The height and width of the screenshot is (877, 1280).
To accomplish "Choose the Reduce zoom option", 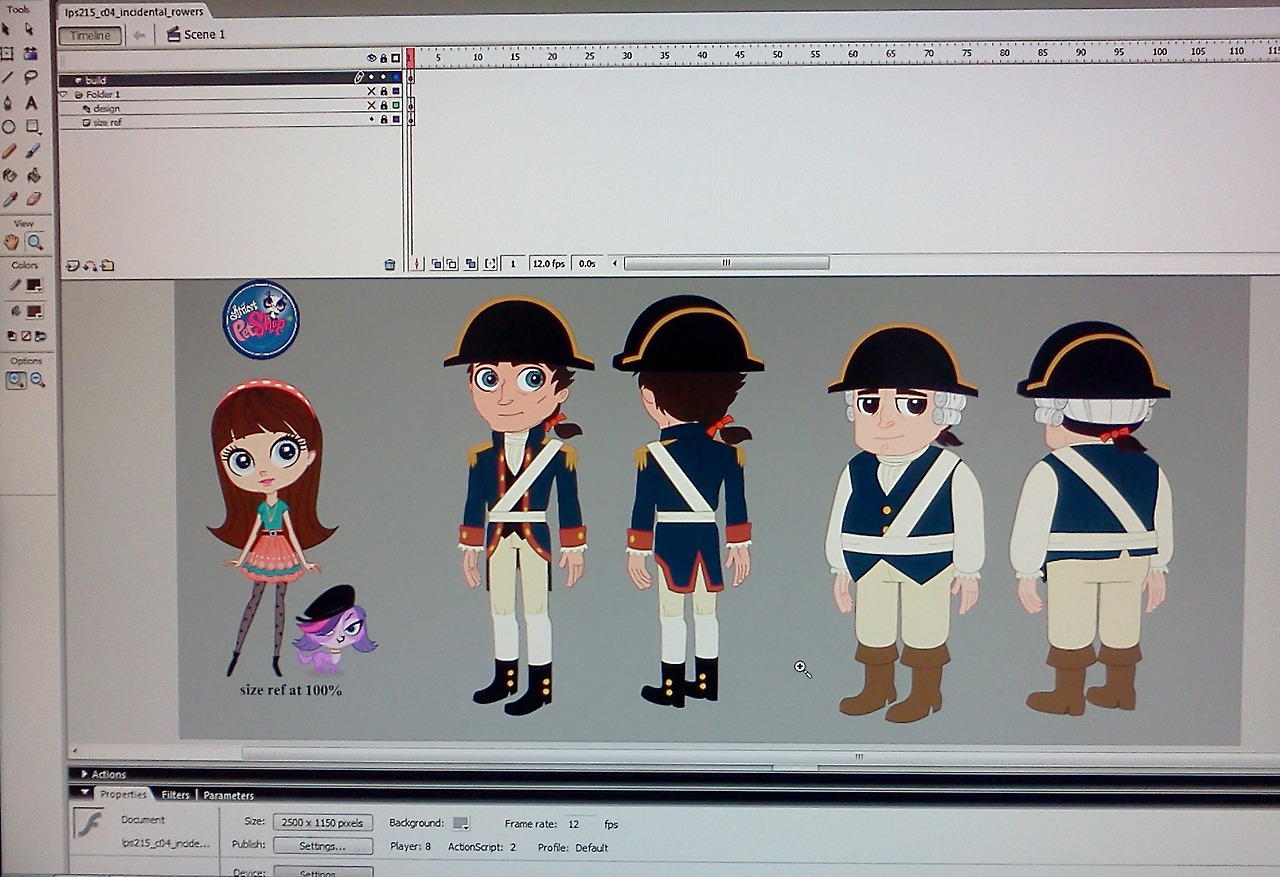I will 38,380.
